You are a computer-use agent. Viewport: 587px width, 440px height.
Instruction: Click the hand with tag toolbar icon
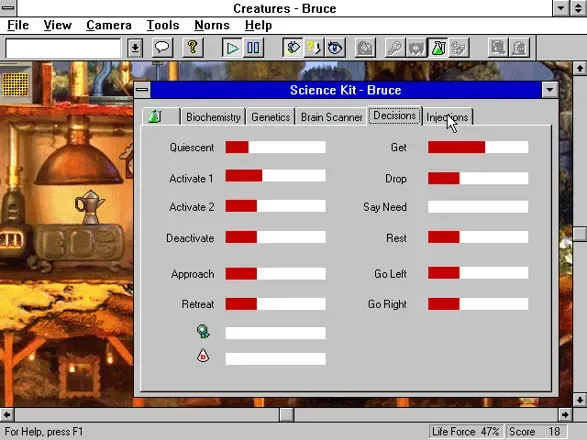(x=293, y=48)
